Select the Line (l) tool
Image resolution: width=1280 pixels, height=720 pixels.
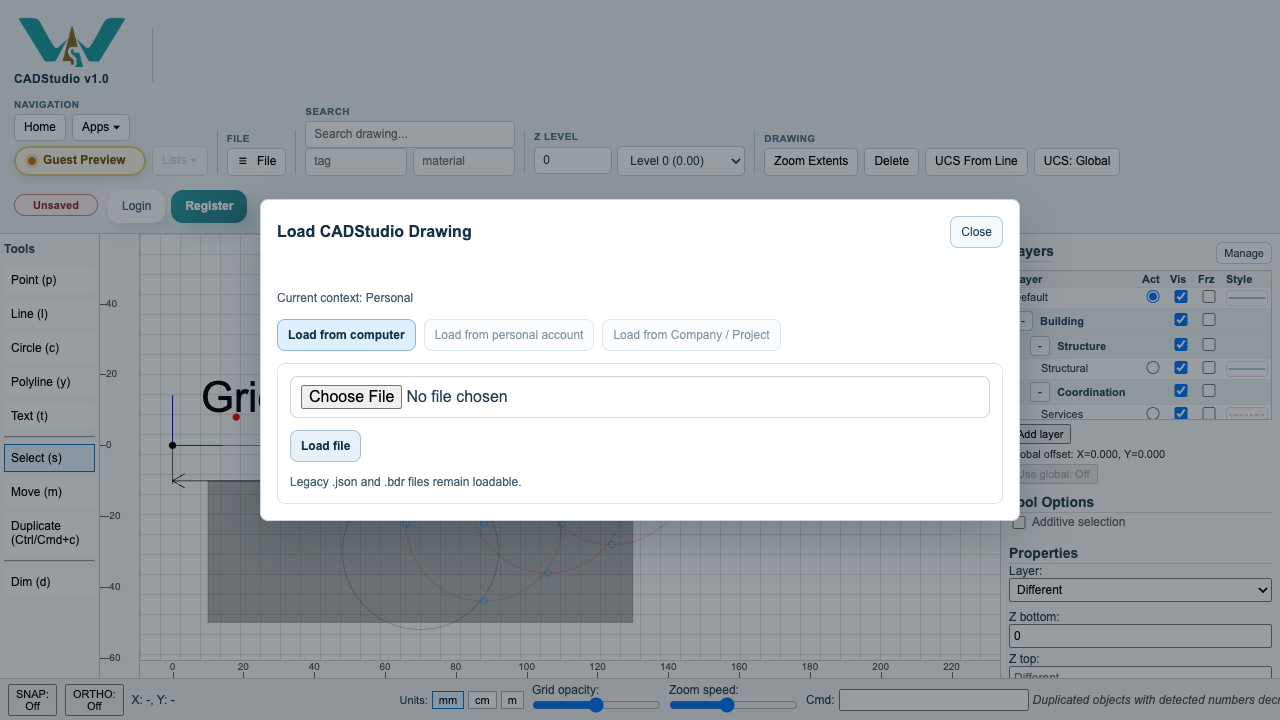coord(49,314)
